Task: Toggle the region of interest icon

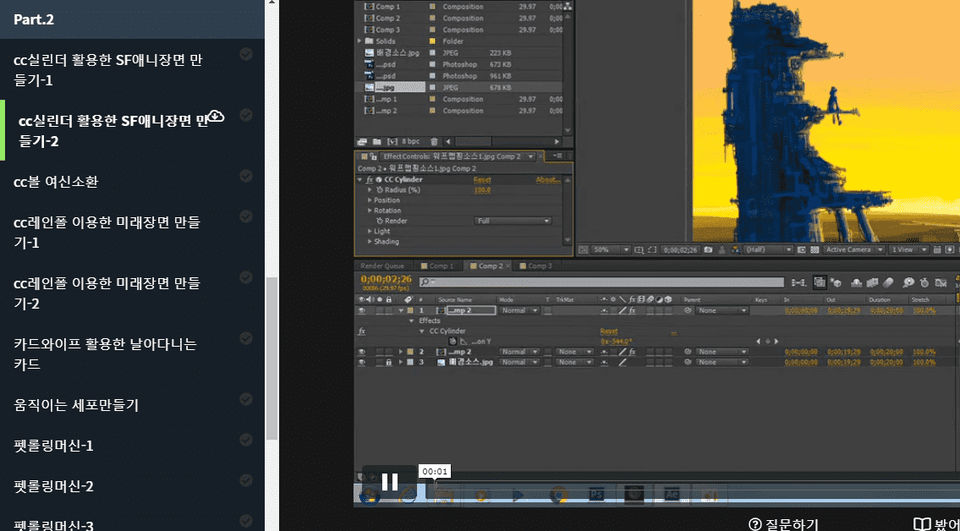Action: coord(651,250)
